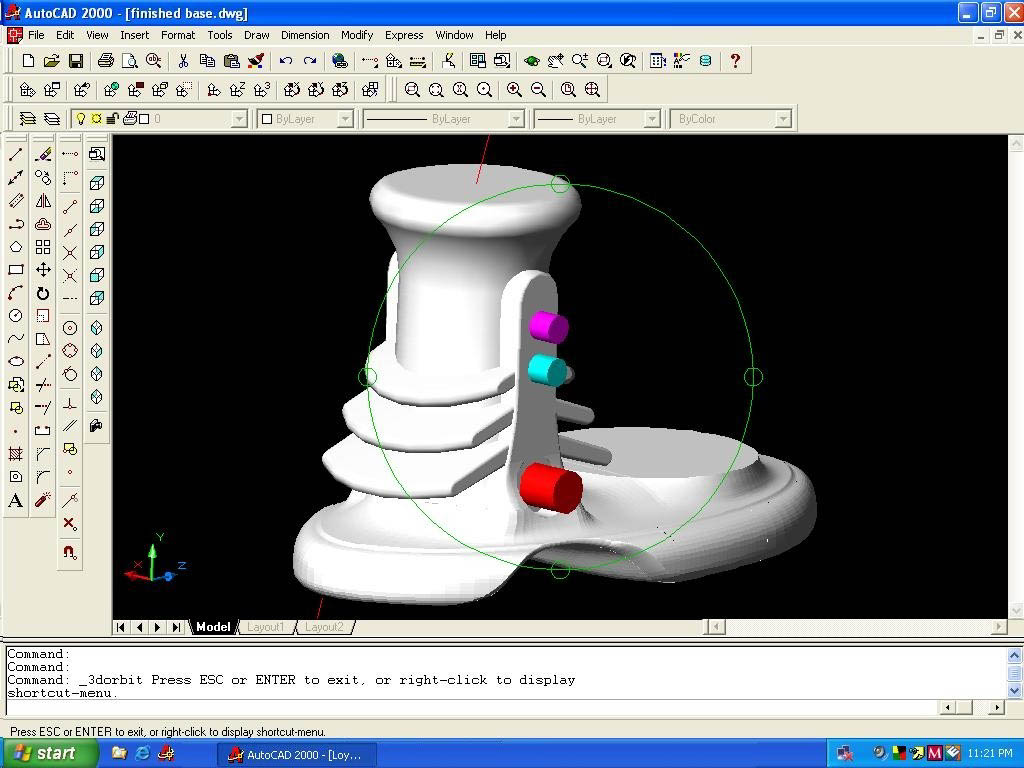Click the ByLayer color swatch
1024x768 pixels.
point(265,118)
